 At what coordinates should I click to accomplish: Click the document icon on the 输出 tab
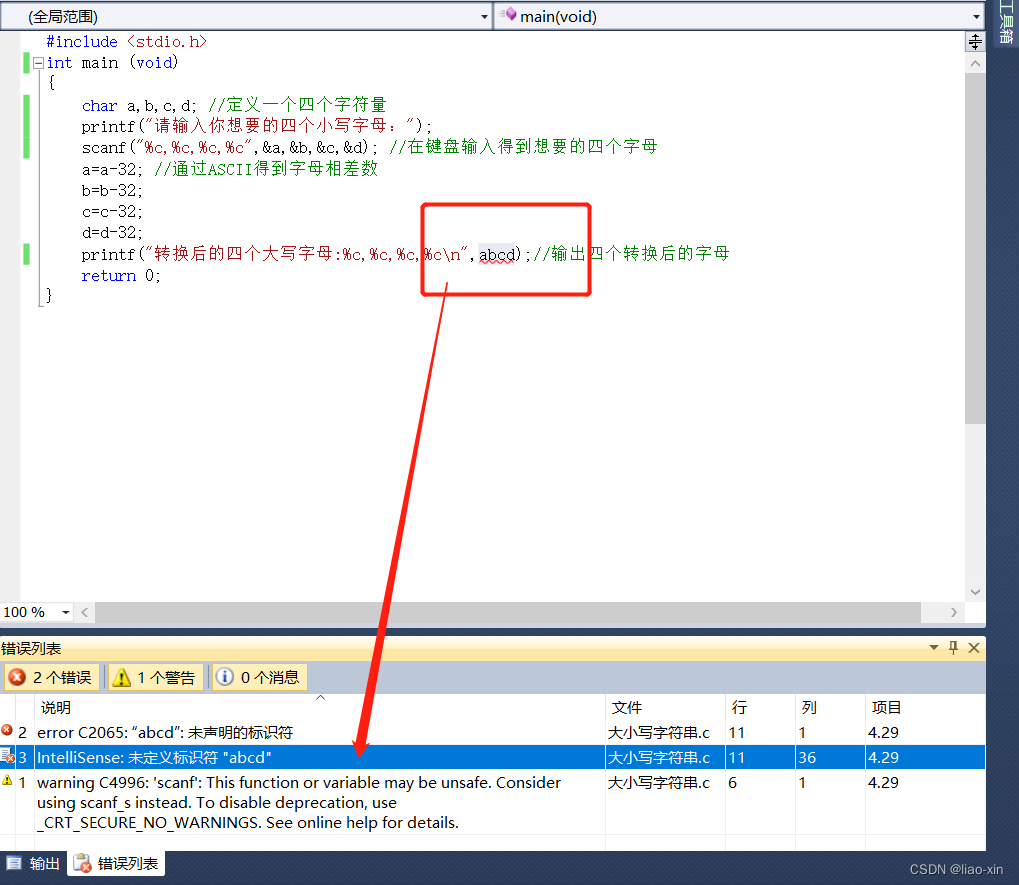(x=12, y=863)
